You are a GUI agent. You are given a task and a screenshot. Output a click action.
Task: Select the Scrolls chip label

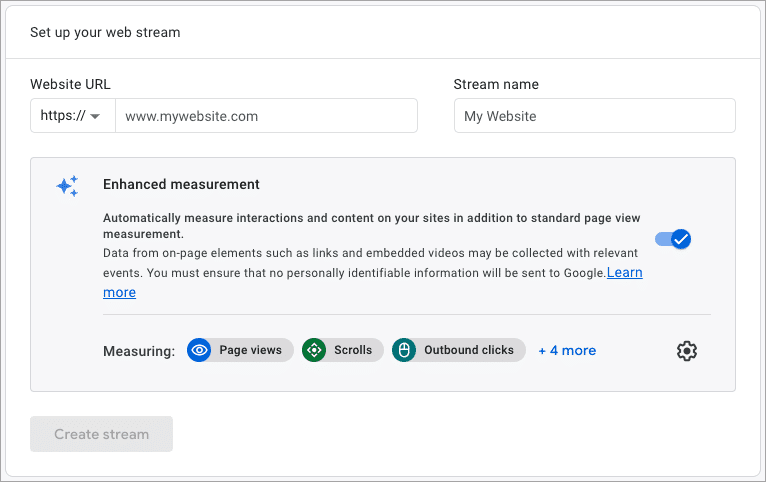(x=353, y=350)
